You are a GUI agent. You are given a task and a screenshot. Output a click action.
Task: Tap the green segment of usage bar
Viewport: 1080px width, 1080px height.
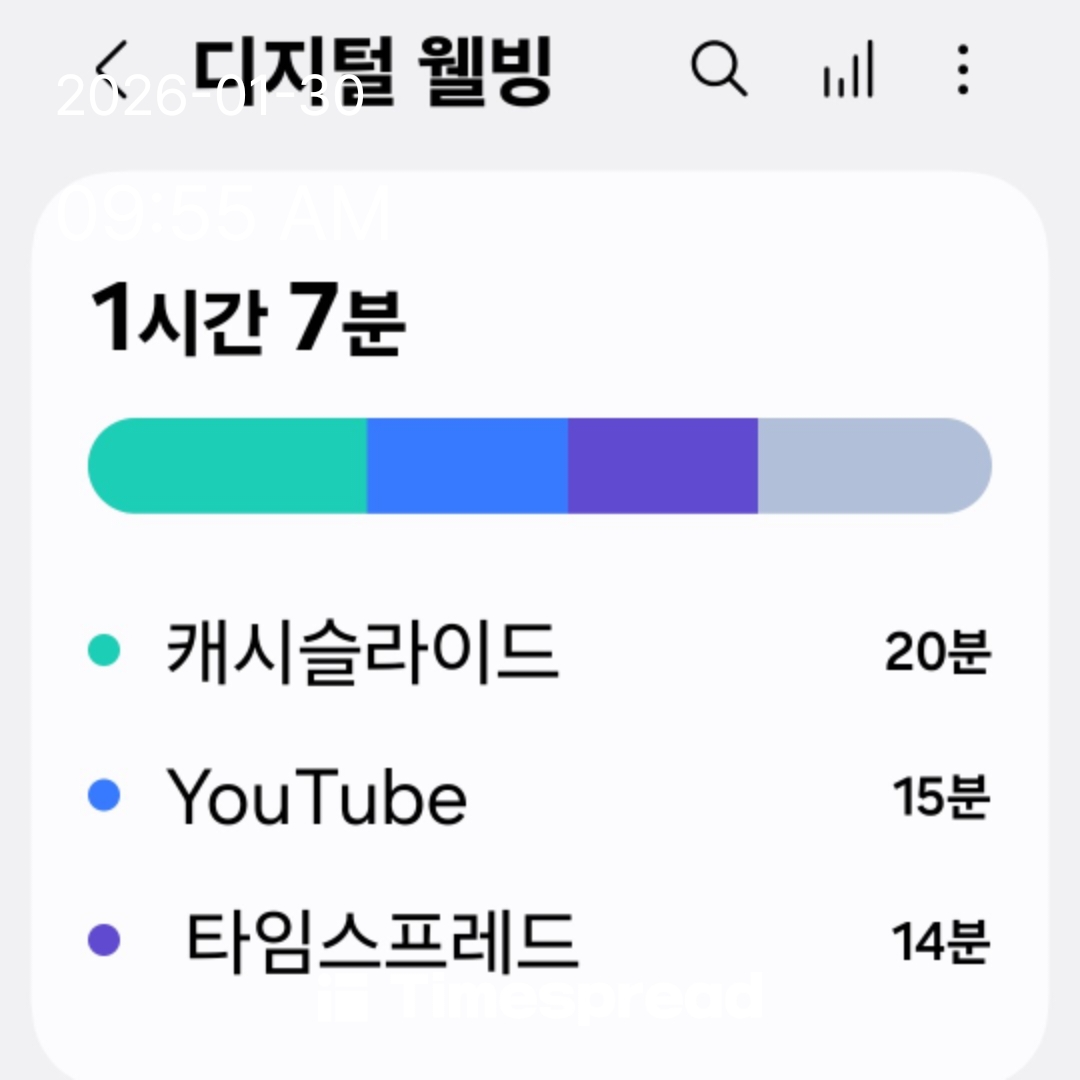228,466
